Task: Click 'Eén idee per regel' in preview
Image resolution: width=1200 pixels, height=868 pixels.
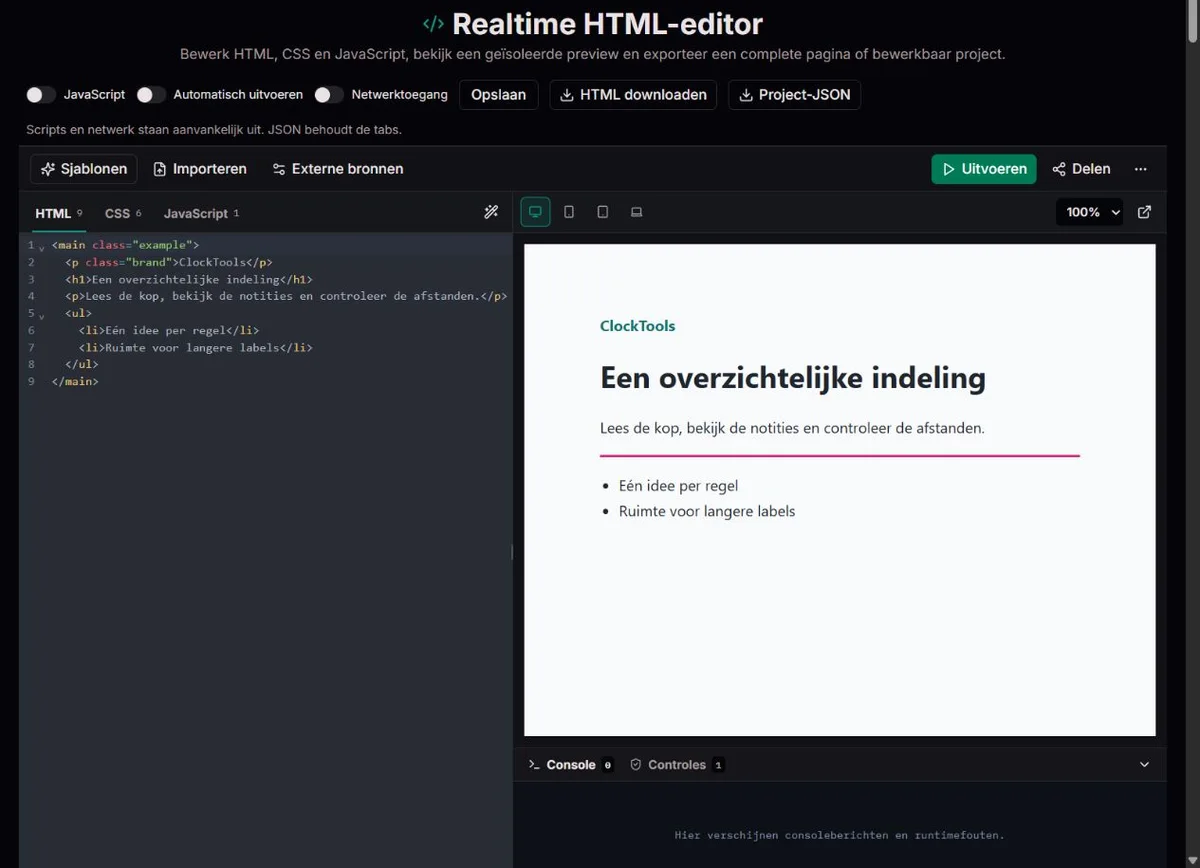Action: (x=678, y=486)
